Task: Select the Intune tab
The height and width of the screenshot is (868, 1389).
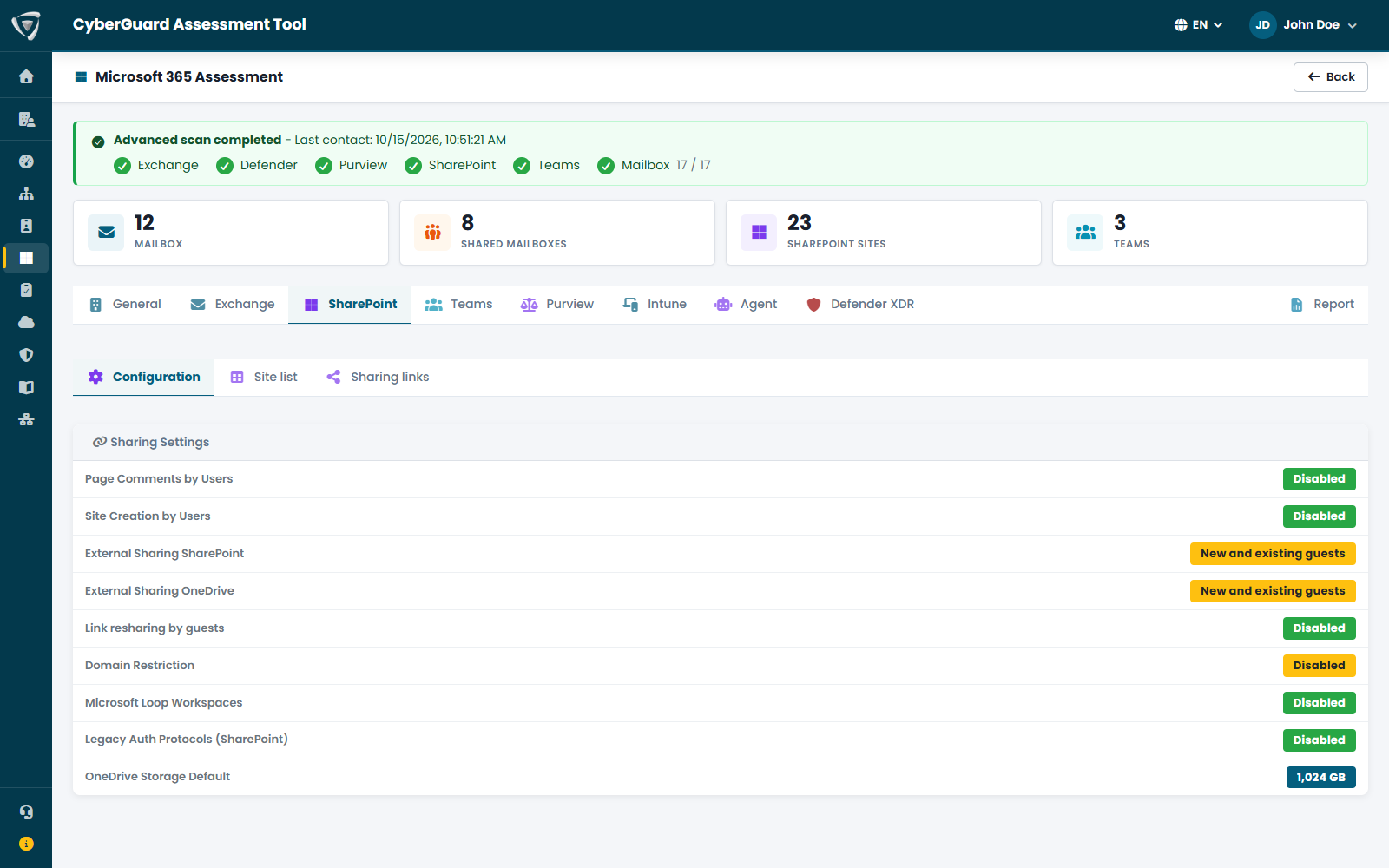Action: coord(654,305)
